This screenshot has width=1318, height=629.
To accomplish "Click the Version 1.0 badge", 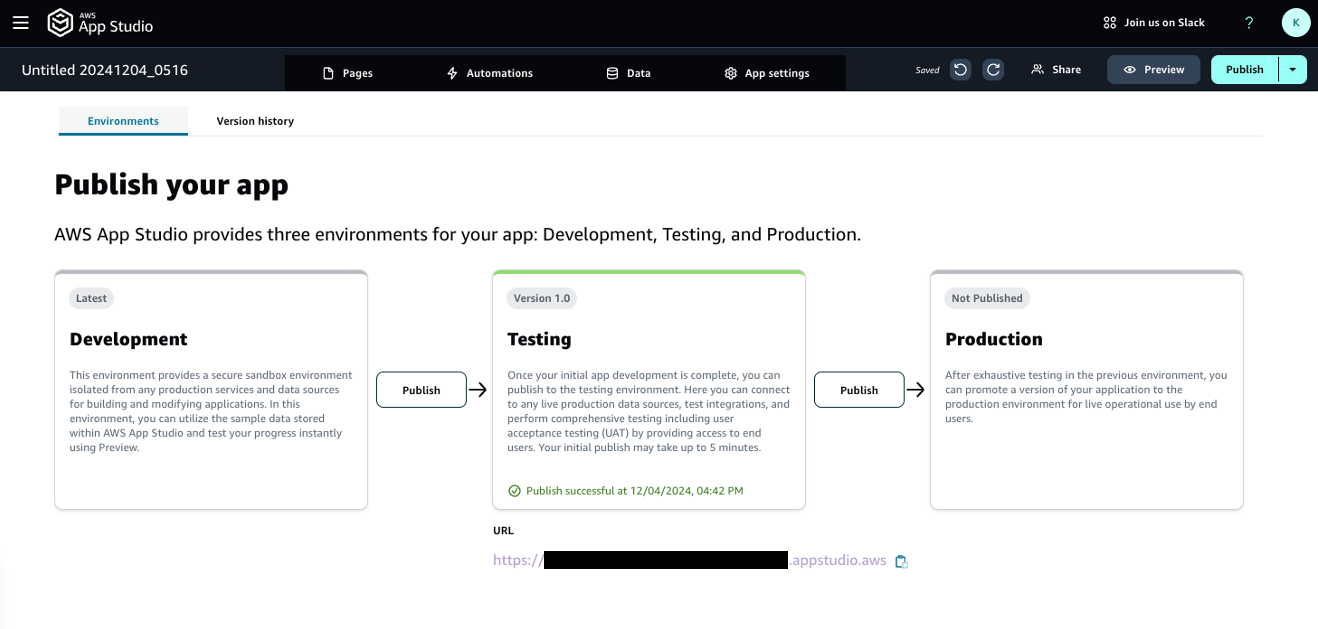I will 542,298.
